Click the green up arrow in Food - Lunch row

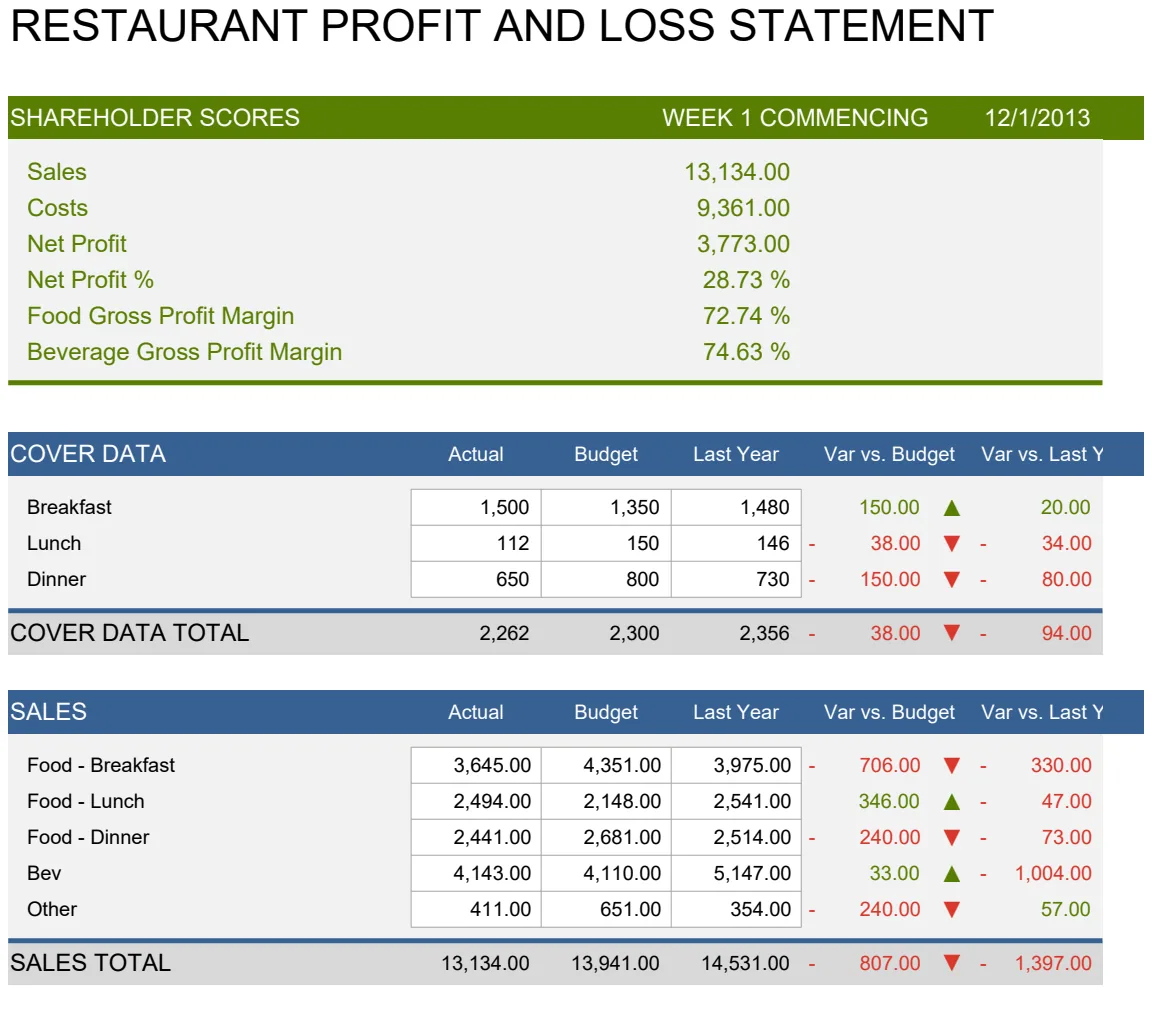[951, 802]
